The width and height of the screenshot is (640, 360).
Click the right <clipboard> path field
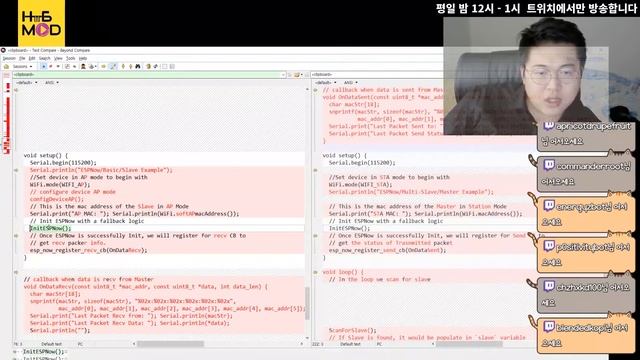click(x=378, y=75)
